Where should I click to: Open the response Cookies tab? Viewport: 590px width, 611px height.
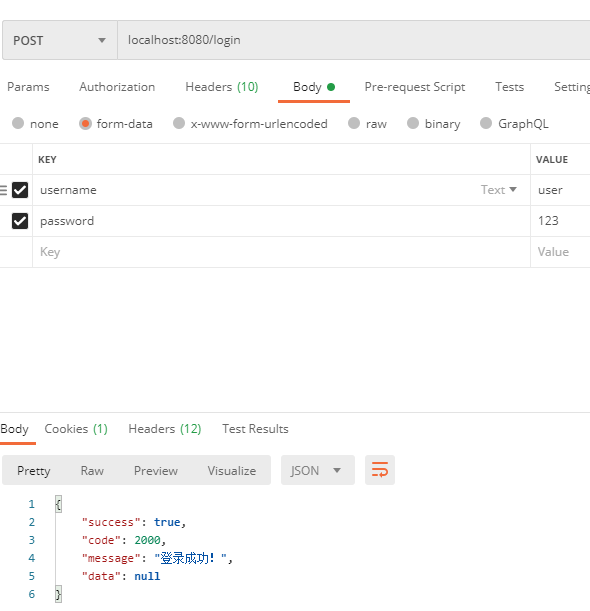(x=76, y=429)
